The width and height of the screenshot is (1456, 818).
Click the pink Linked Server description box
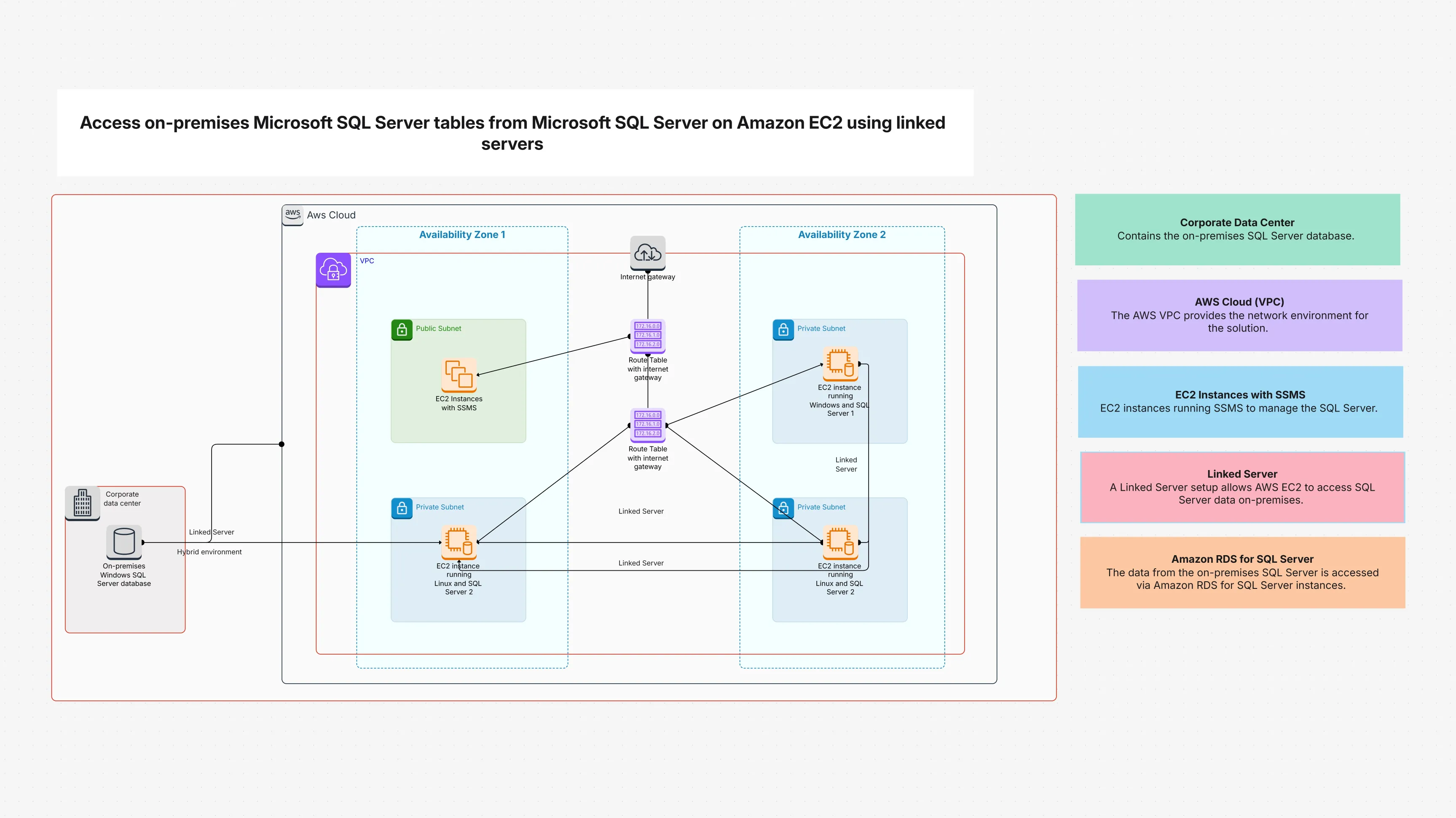(1242, 487)
